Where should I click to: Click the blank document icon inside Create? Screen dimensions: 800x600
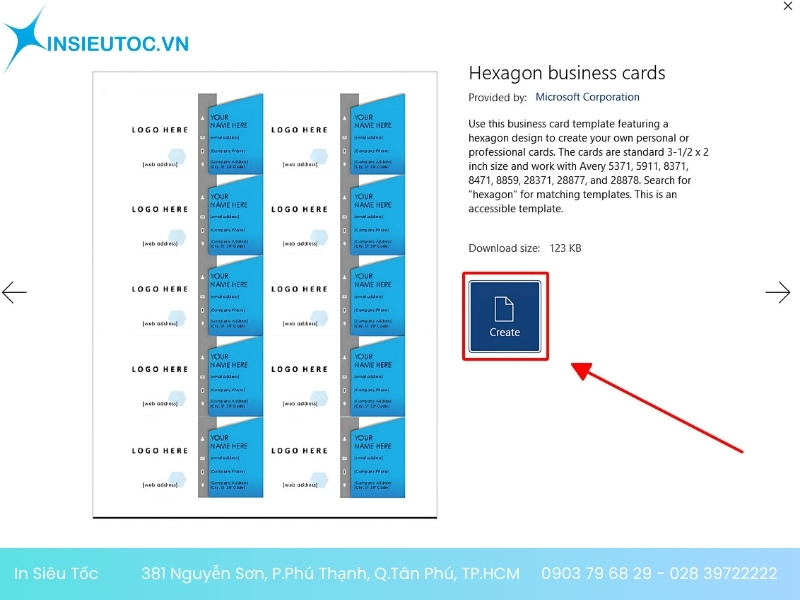505,308
